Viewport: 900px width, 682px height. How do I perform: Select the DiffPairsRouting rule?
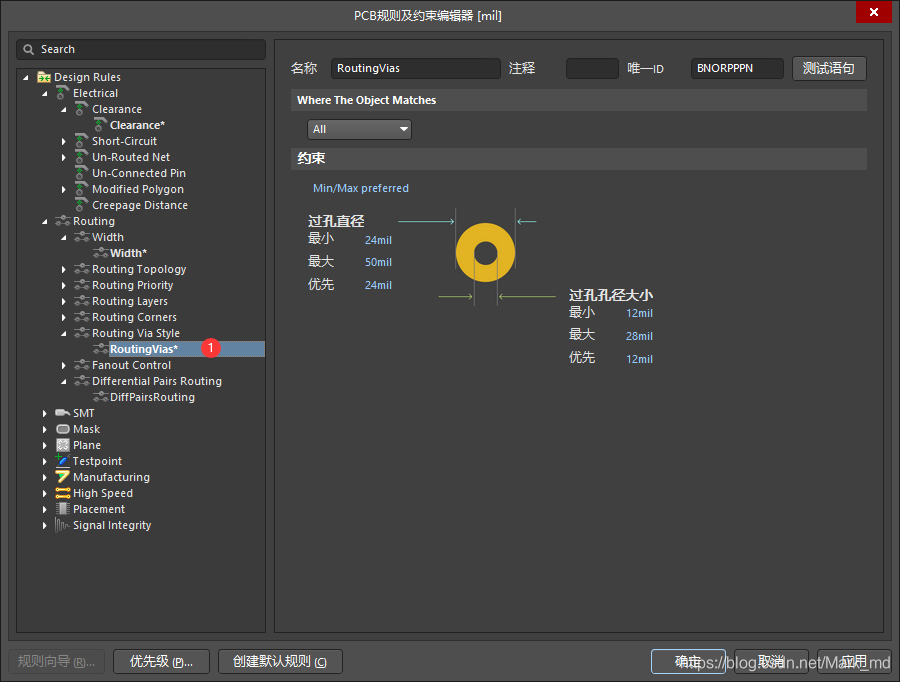[152, 397]
